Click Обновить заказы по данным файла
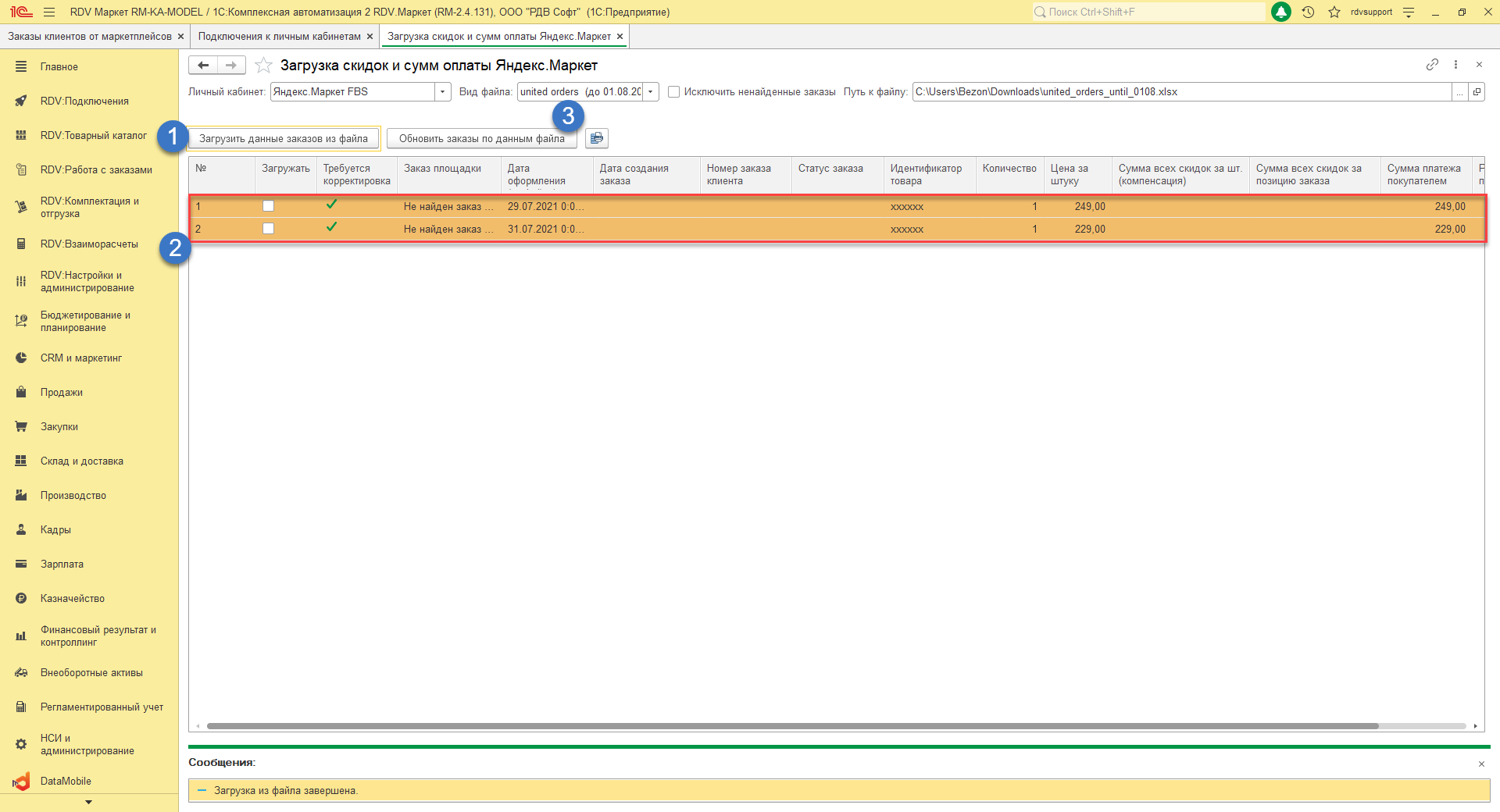 (x=482, y=138)
